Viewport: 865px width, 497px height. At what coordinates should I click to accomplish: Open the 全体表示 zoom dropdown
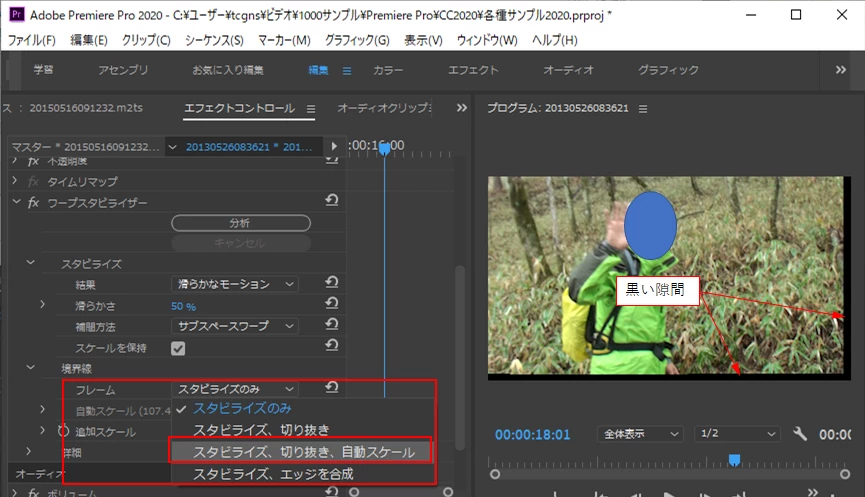tap(640, 434)
